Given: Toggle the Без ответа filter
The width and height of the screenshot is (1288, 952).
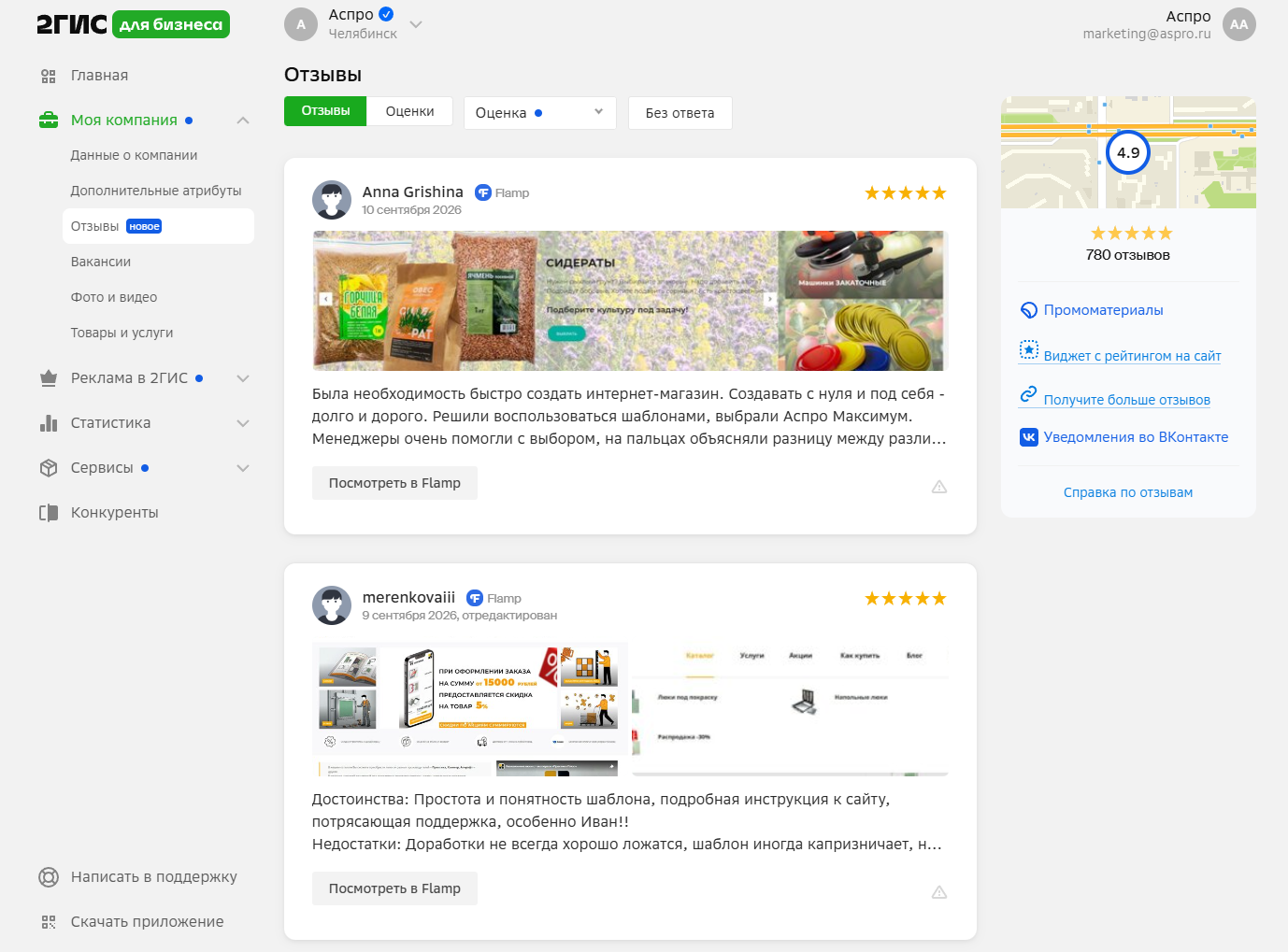Looking at the screenshot, I should 680,112.
